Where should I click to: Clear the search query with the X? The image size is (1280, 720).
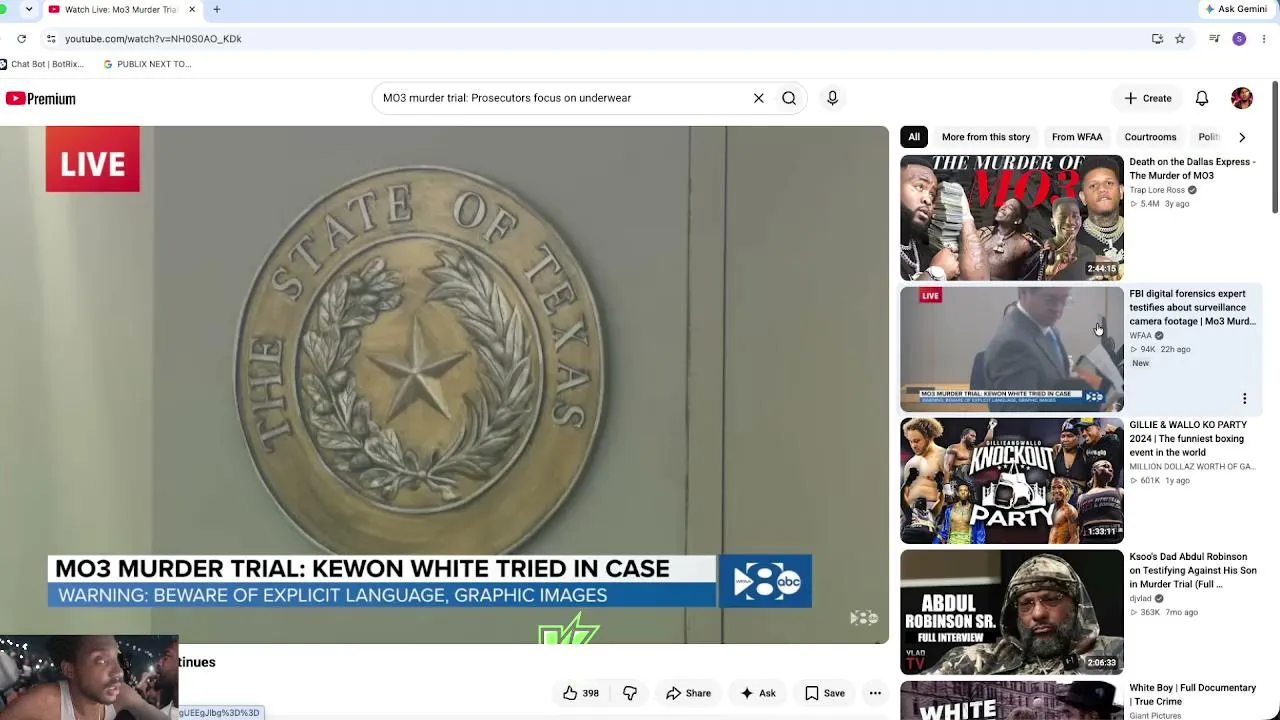pos(759,98)
